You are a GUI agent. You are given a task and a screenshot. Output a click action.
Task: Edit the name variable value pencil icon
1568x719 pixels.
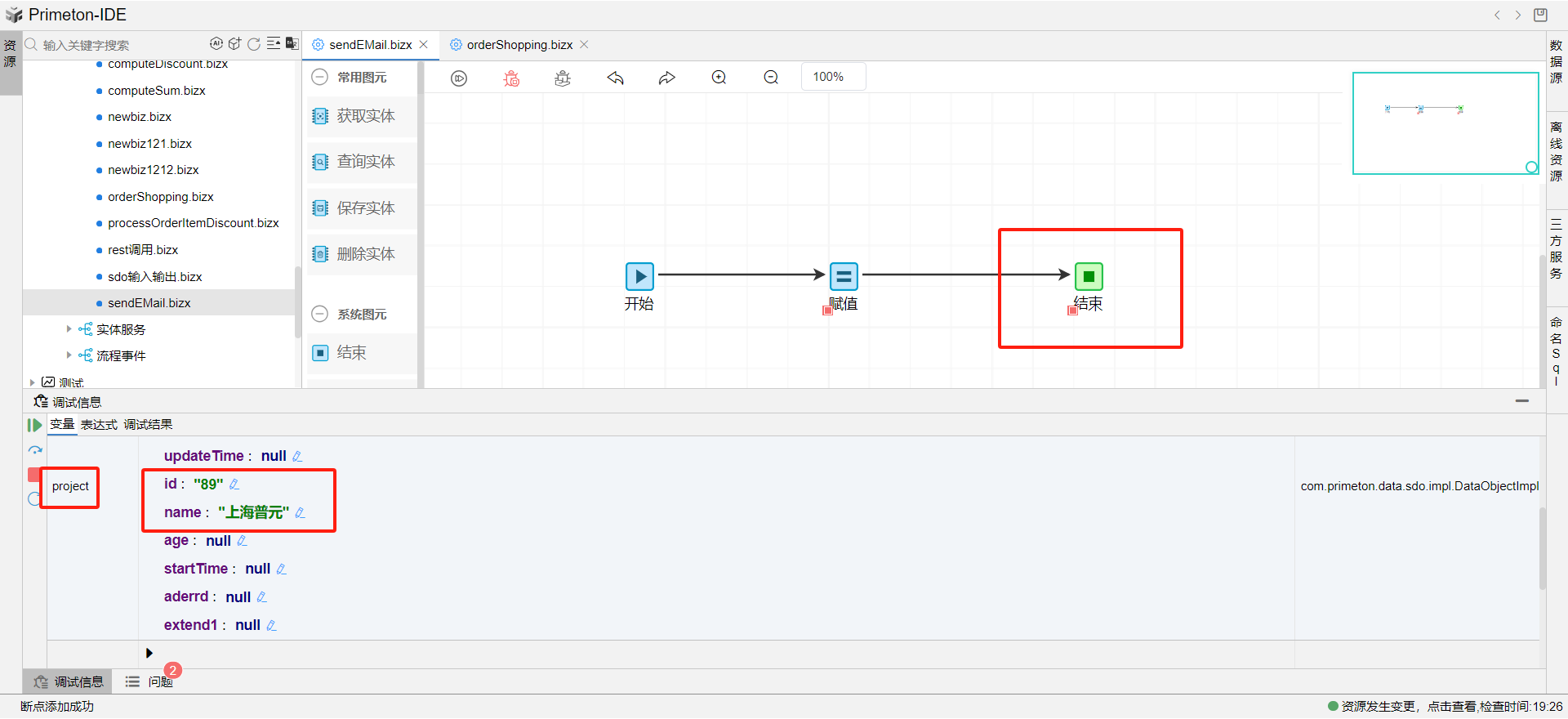pos(301,512)
